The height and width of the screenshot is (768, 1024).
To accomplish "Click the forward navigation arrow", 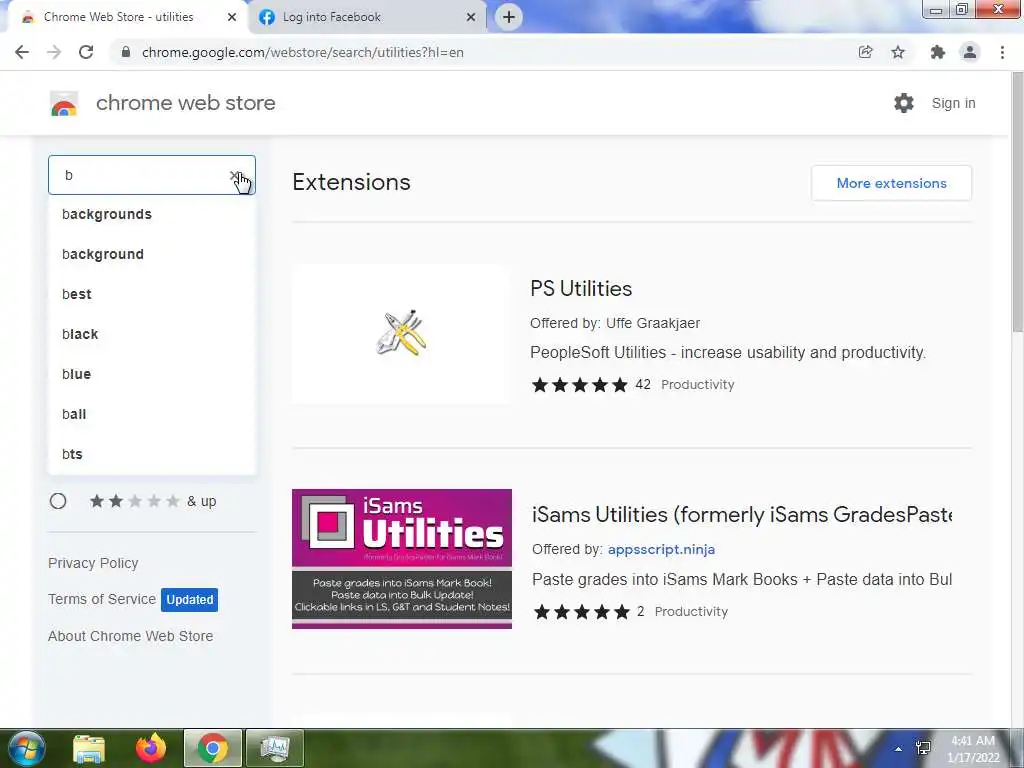I will [x=54, y=52].
